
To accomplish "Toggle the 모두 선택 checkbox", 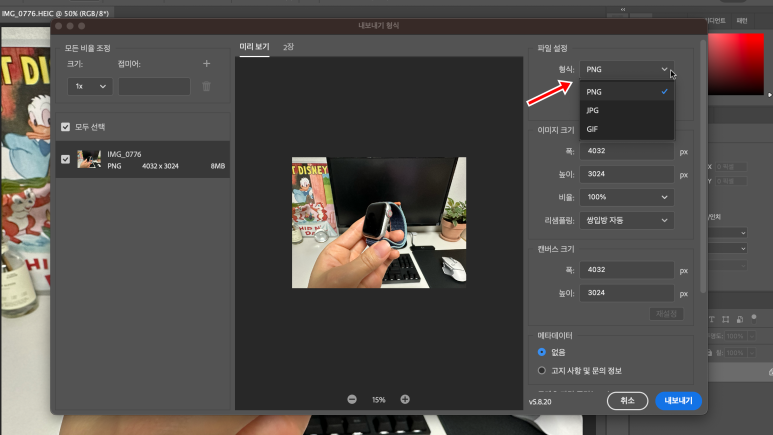I will tap(66, 127).
